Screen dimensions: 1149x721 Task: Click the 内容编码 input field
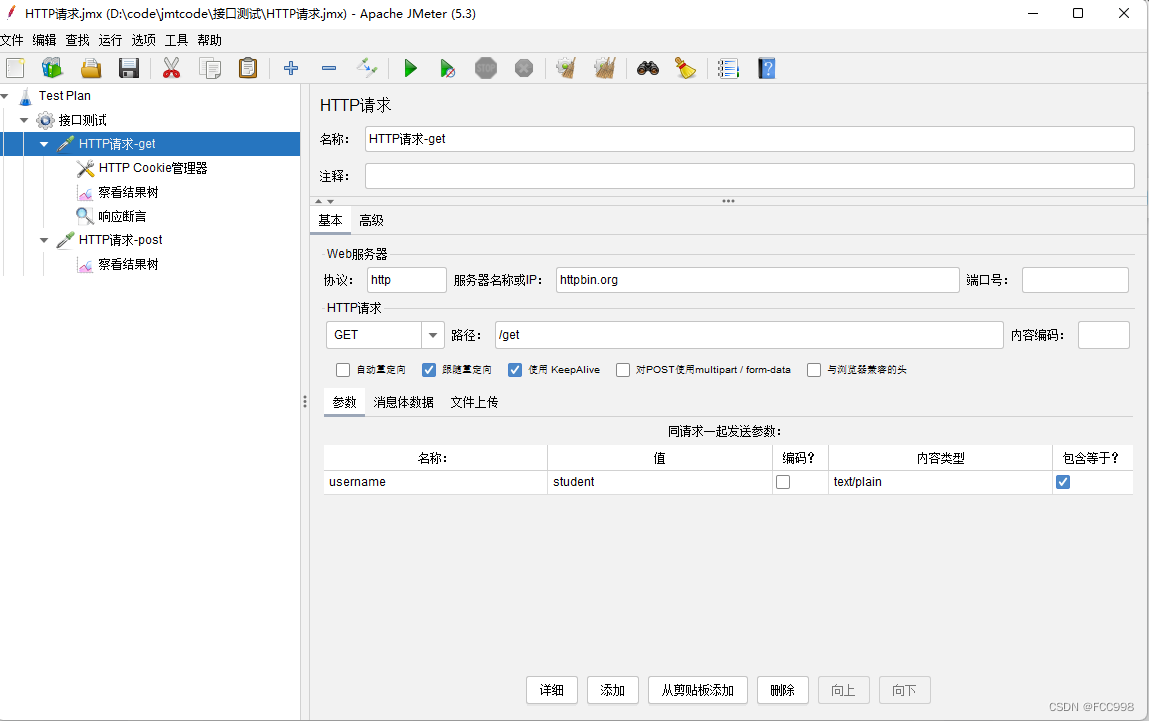coord(1104,335)
